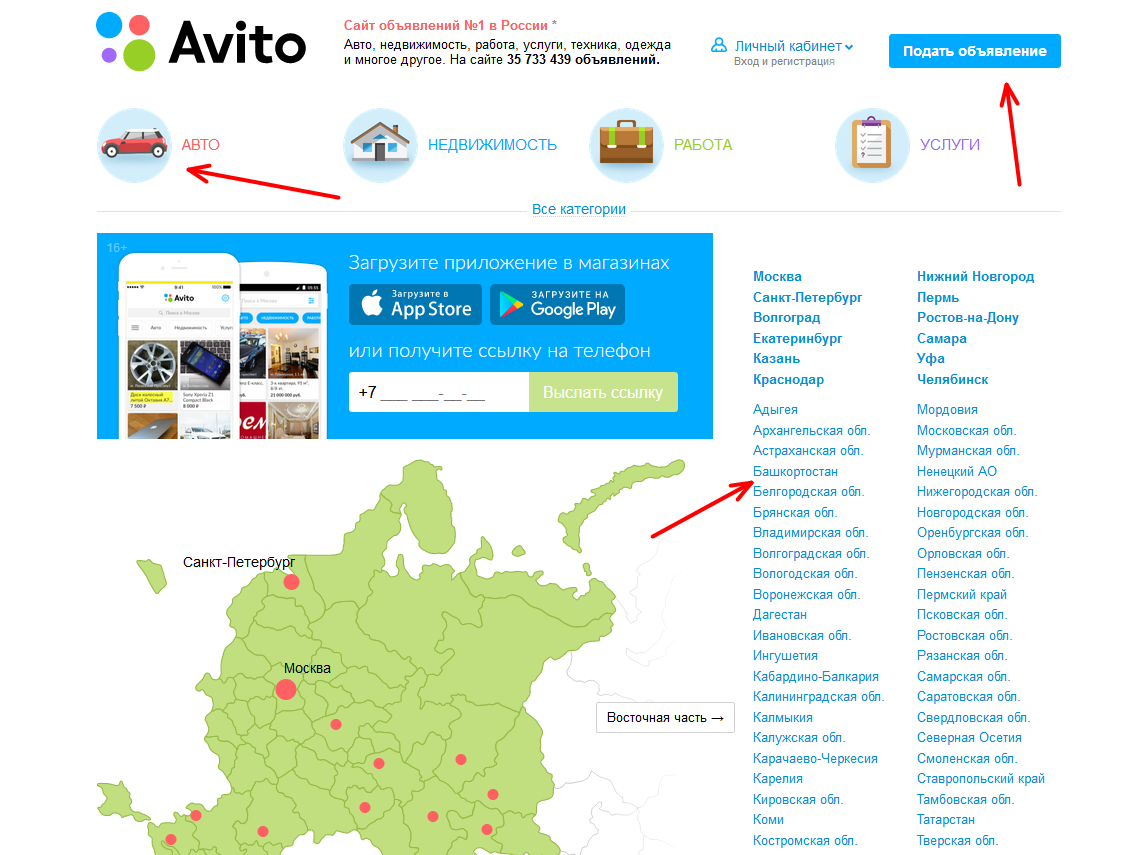
Task: Open the Недвижимость category
Action: (x=492, y=145)
